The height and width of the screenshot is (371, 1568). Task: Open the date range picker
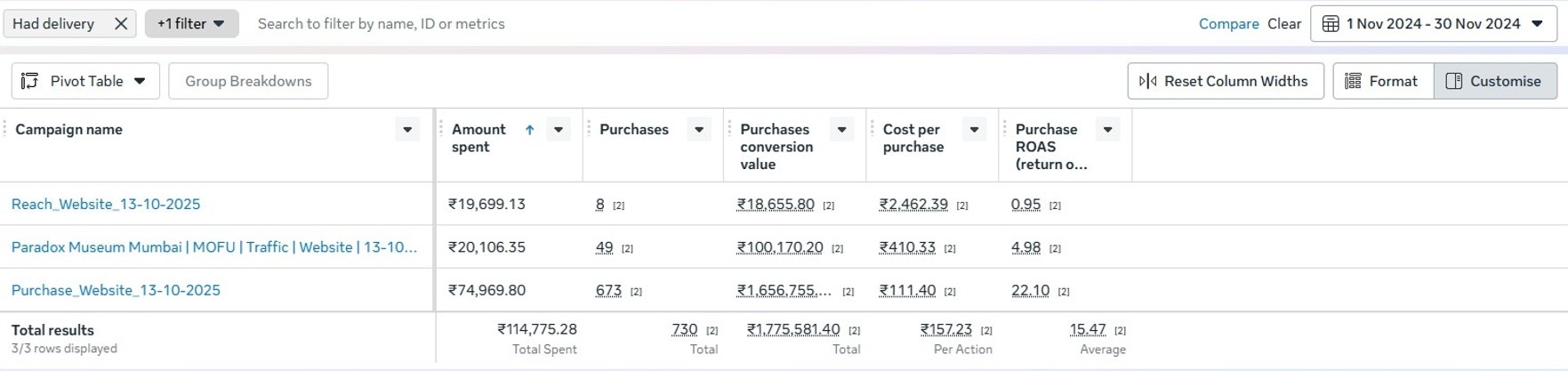click(x=1433, y=24)
